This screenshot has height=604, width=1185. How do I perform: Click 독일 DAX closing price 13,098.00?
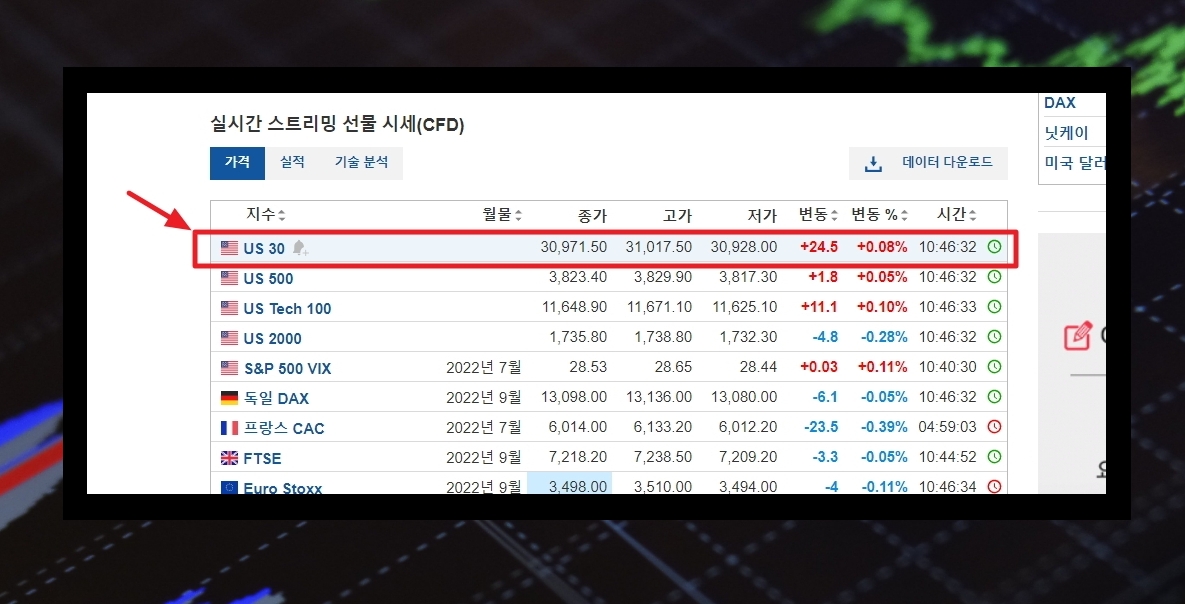[x=574, y=397]
